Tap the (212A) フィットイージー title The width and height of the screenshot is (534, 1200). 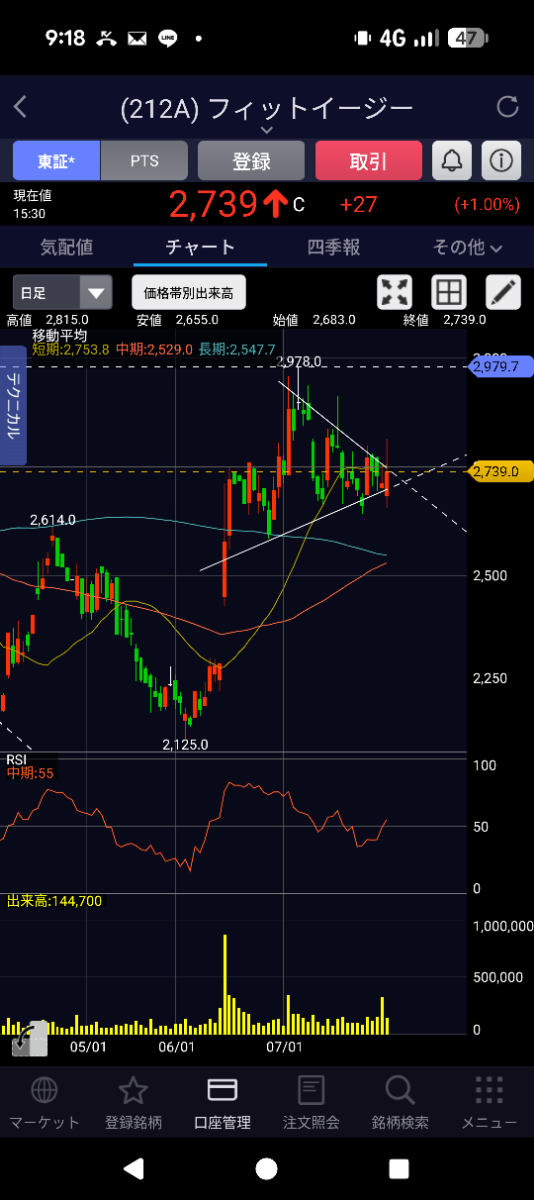266,108
